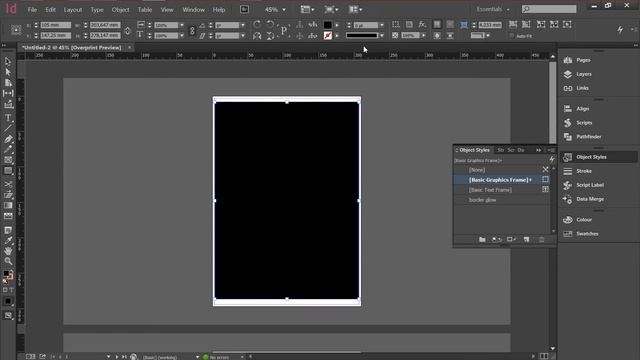Image resolution: width=640 pixels, height=360 pixels.
Task: Select the Selection tool arrow
Action: (8, 61)
